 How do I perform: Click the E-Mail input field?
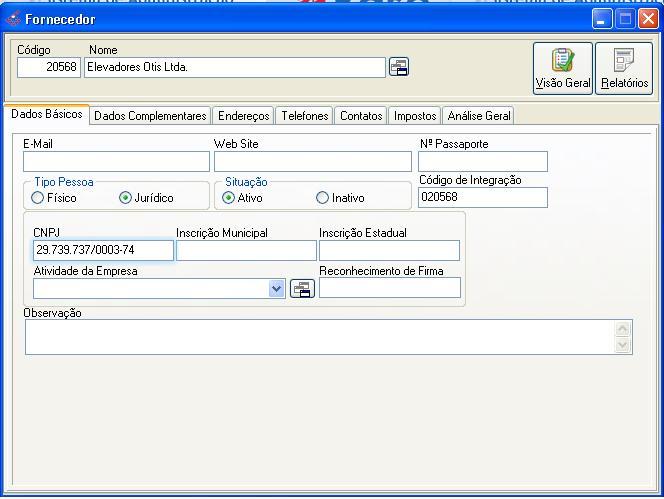[x=116, y=161]
